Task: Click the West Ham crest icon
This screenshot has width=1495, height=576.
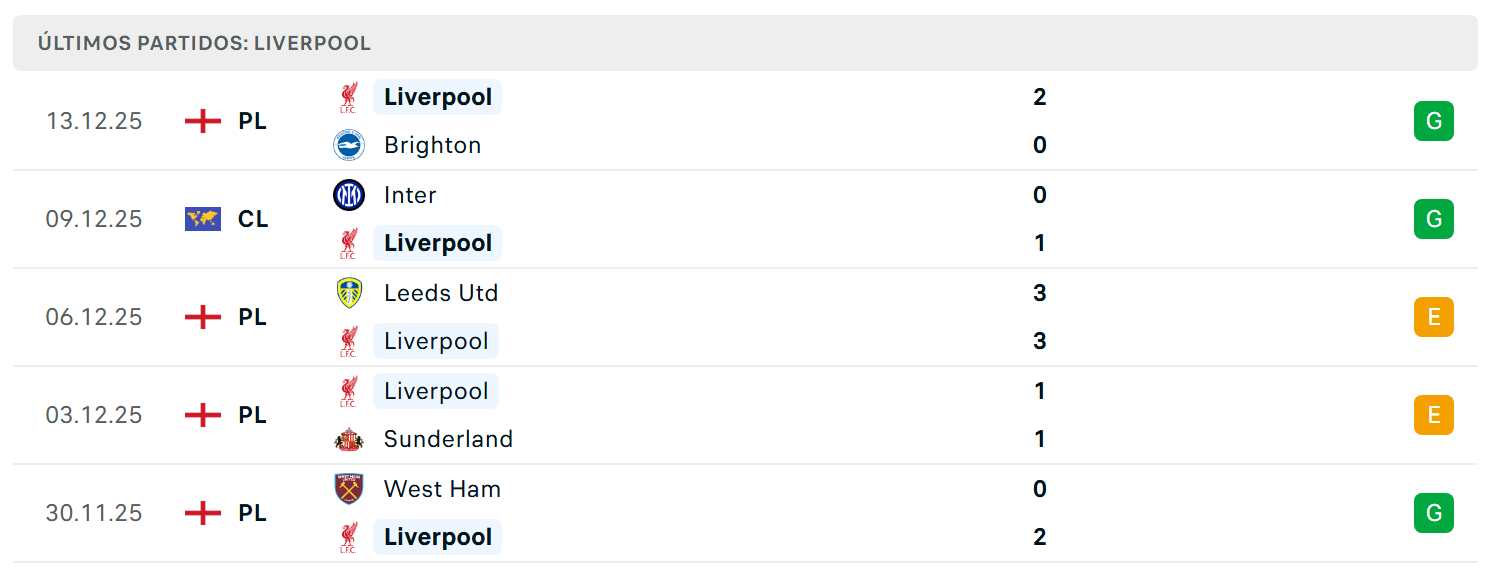Action: (349, 488)
